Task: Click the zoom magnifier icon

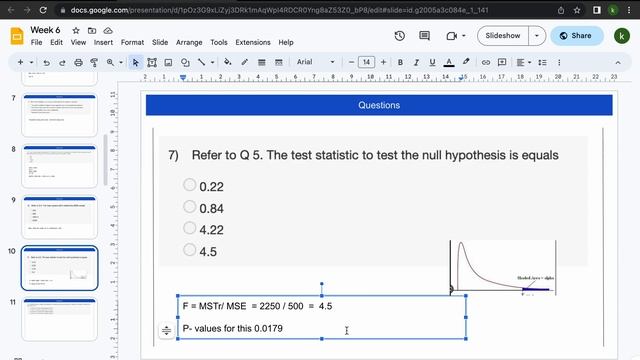Action: (110, 62)
